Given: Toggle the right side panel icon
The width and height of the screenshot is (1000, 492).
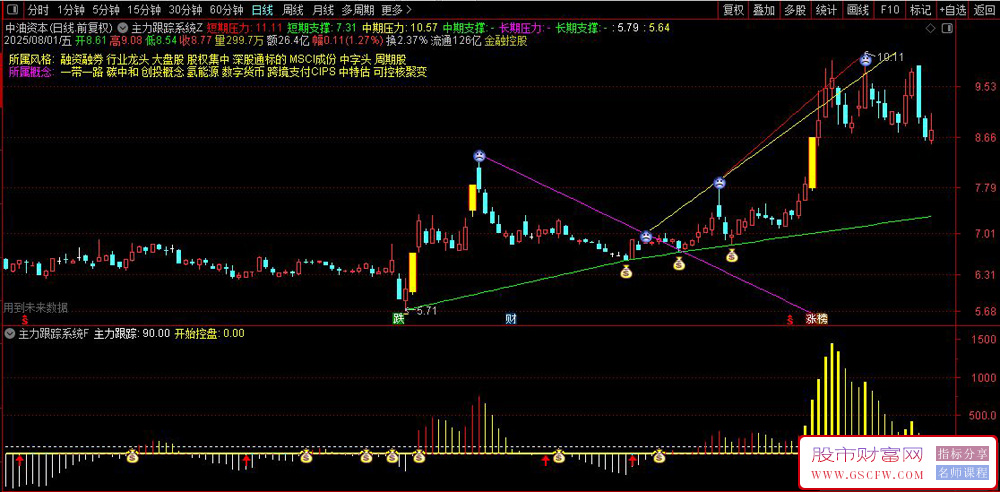Looking at the screenshot, I should 948,28.
